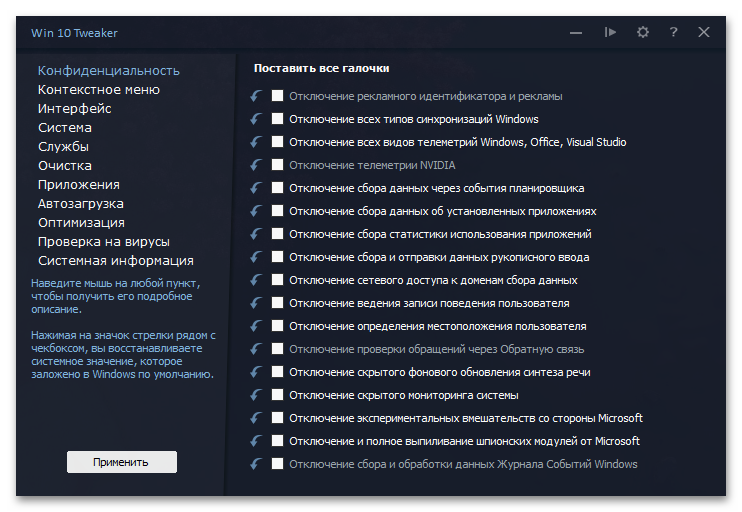Viewport: 742px width, 512px height.
Task: Check scheduler events data collection box
Action: point(277,187)
